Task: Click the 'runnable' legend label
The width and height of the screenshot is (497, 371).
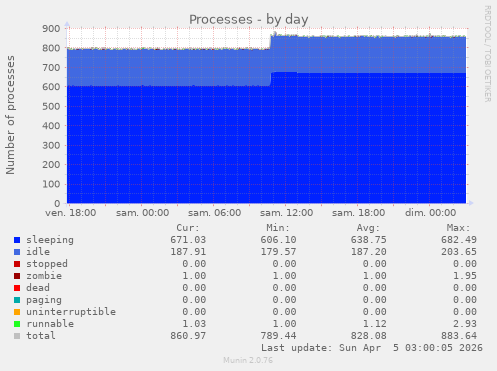Action: tap(50, 324)
